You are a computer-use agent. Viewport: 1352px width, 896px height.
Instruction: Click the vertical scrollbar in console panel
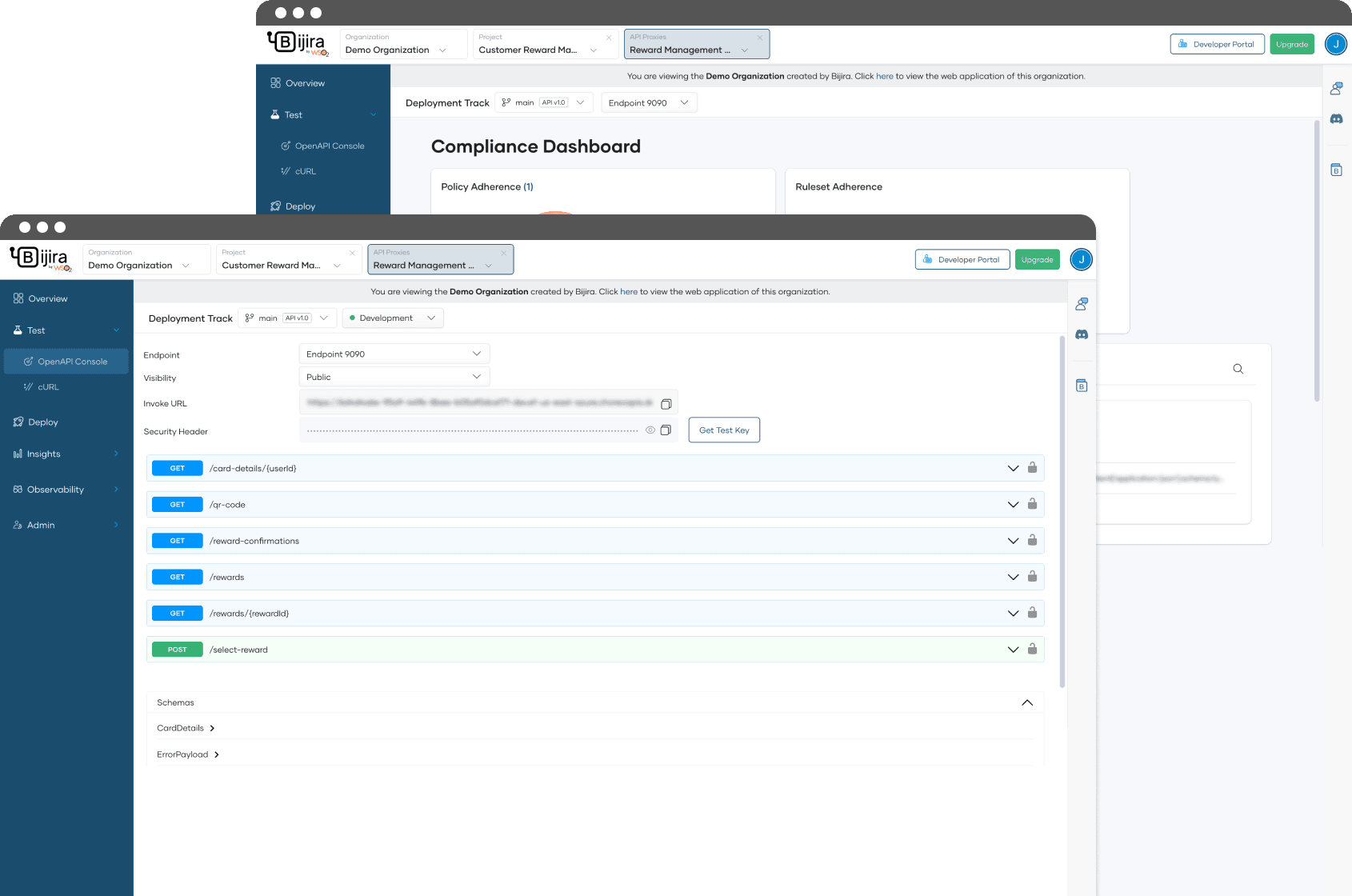tap(1062, 512)
